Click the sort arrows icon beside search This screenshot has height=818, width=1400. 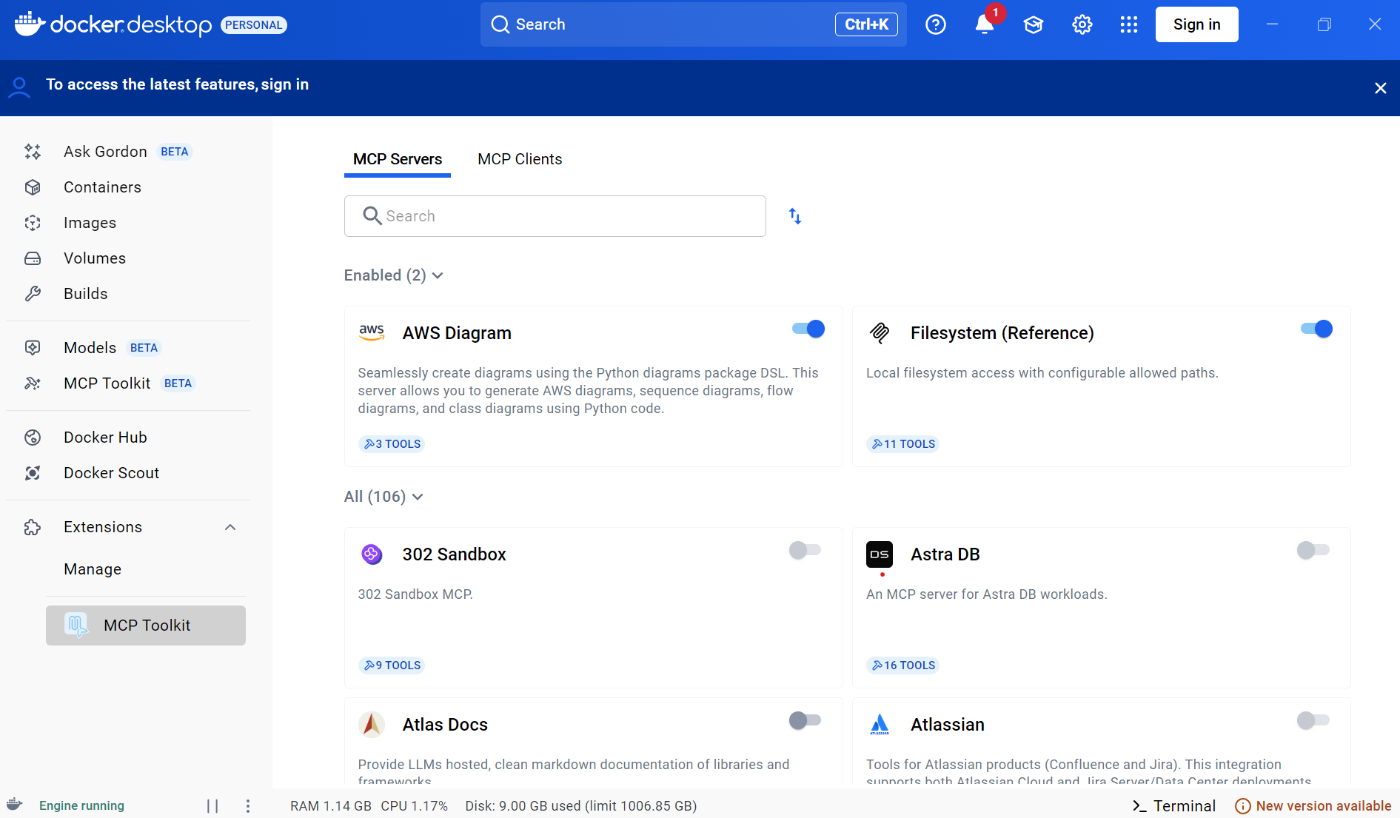(x=795, y=216)
